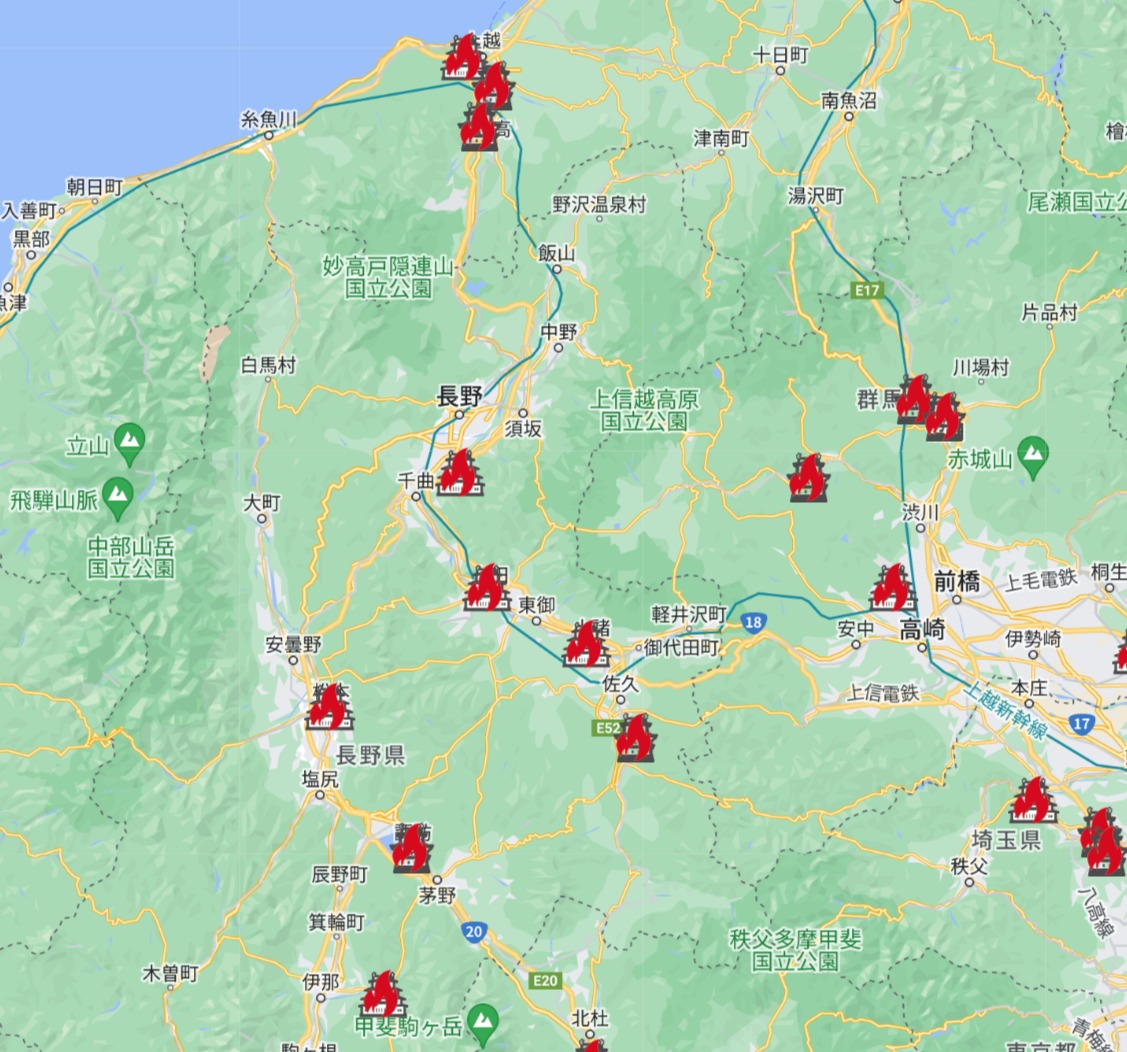
Task: Open the 甲斐駒ヶ岳 mountain pin
Action: click(x=483, y=1017)
